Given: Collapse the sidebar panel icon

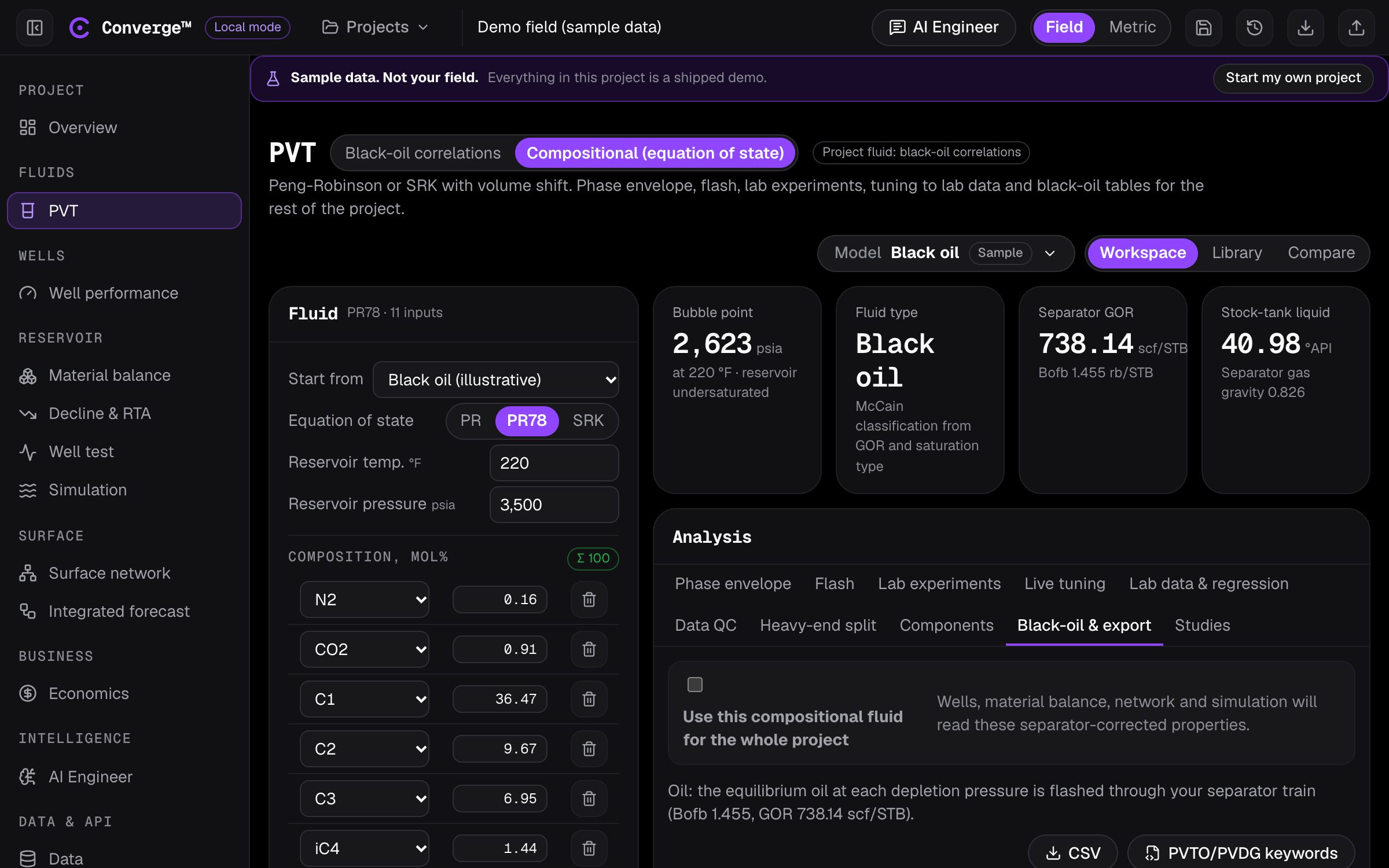Looking at the screenshot, I should [x=35, y=27].
